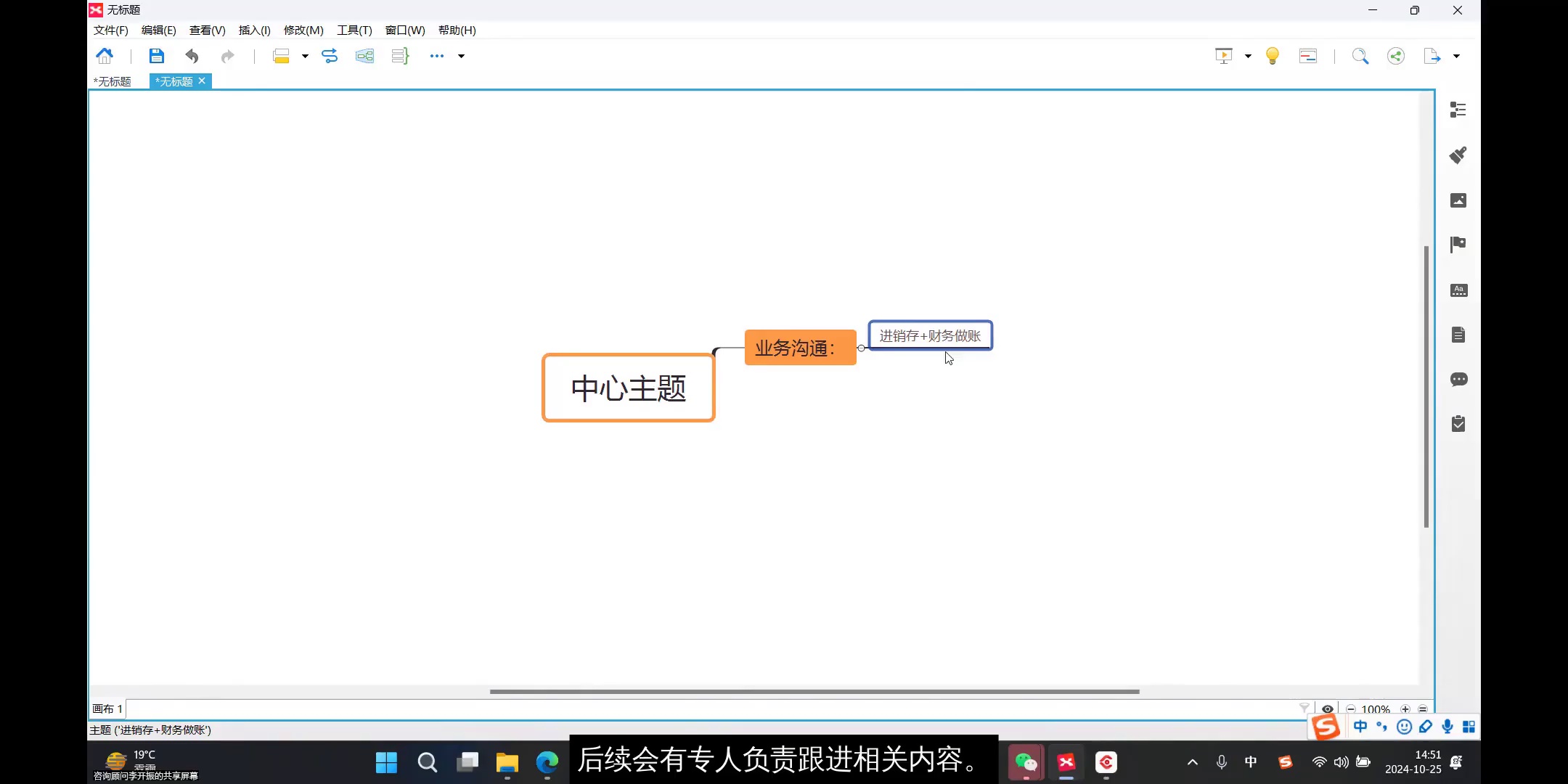1568x784 pixels.
Task: Open the Notes panel in the sidebar
Action: [x=1458, y=334]
